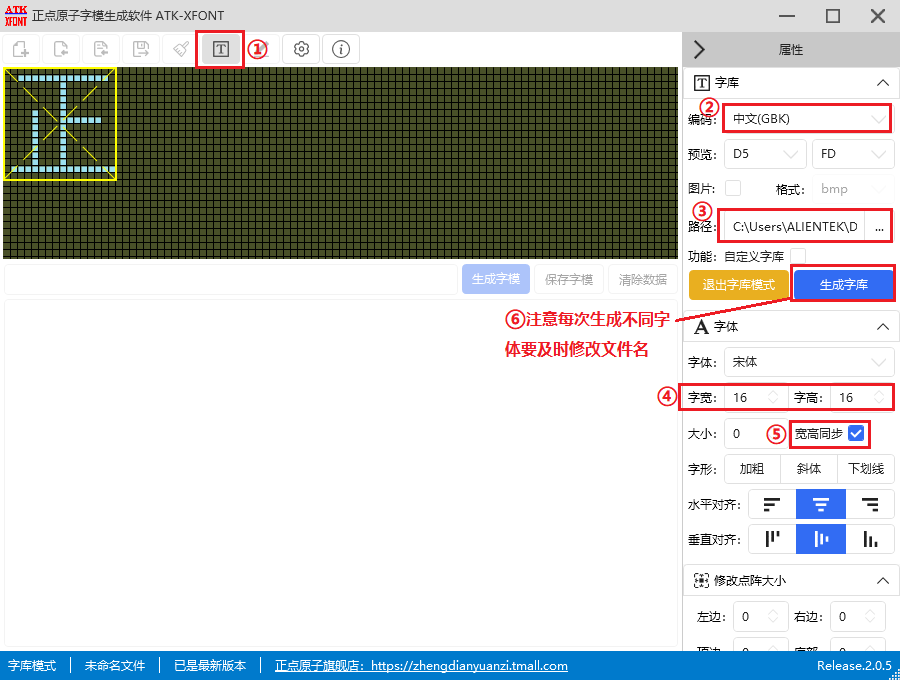900x680 pixels.
Task: Click the 字宽 width input field
Action: 750,397
